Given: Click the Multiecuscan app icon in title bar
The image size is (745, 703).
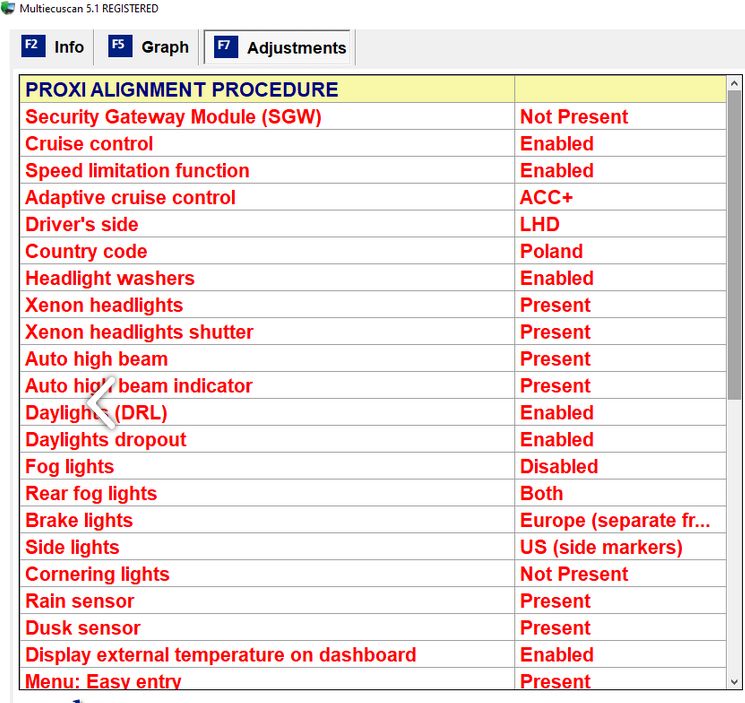Looking at the screenshot, I should coord(8,8).
